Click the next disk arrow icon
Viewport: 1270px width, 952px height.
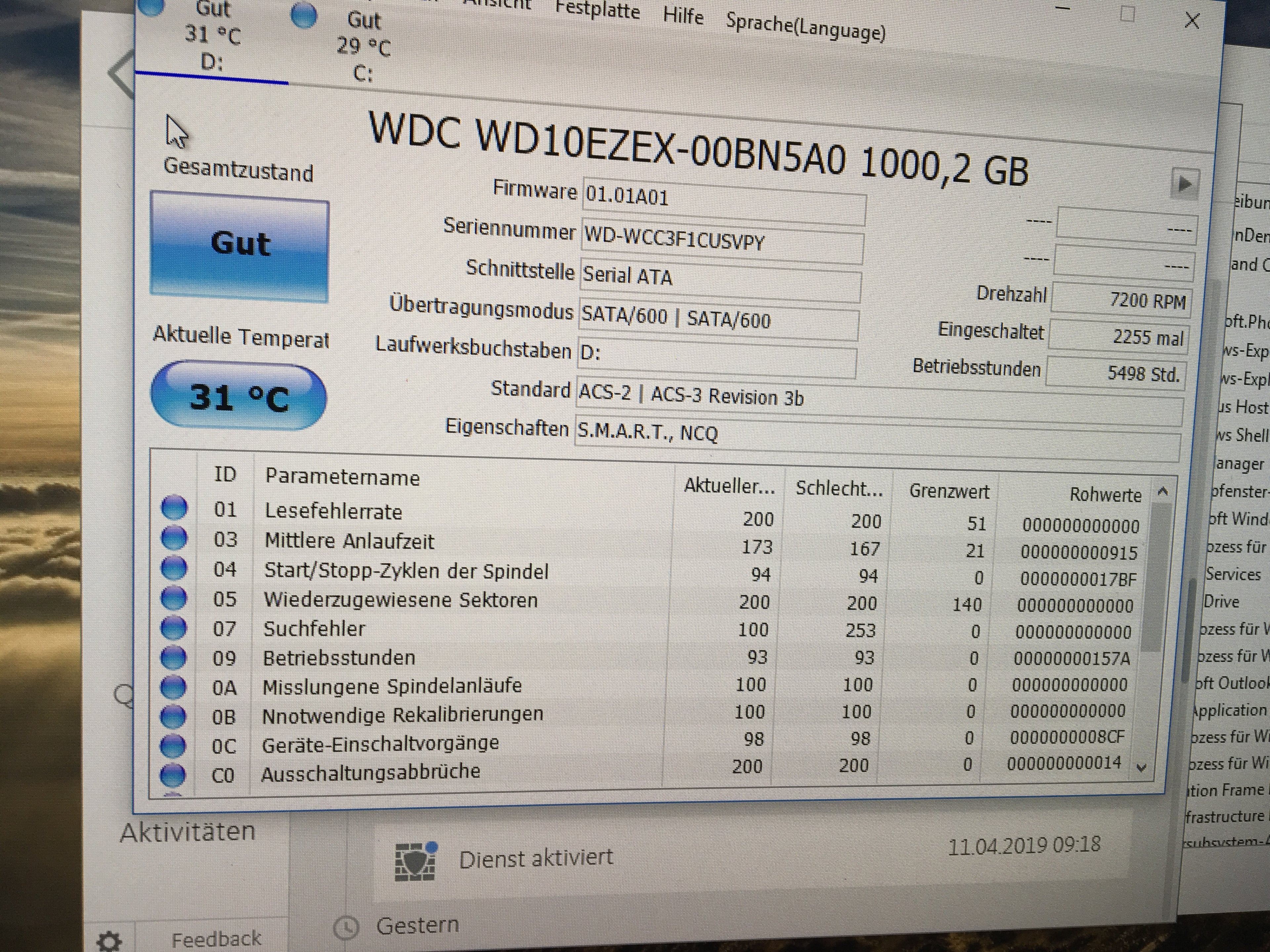pyautogui.click(x=1184, y=184)
